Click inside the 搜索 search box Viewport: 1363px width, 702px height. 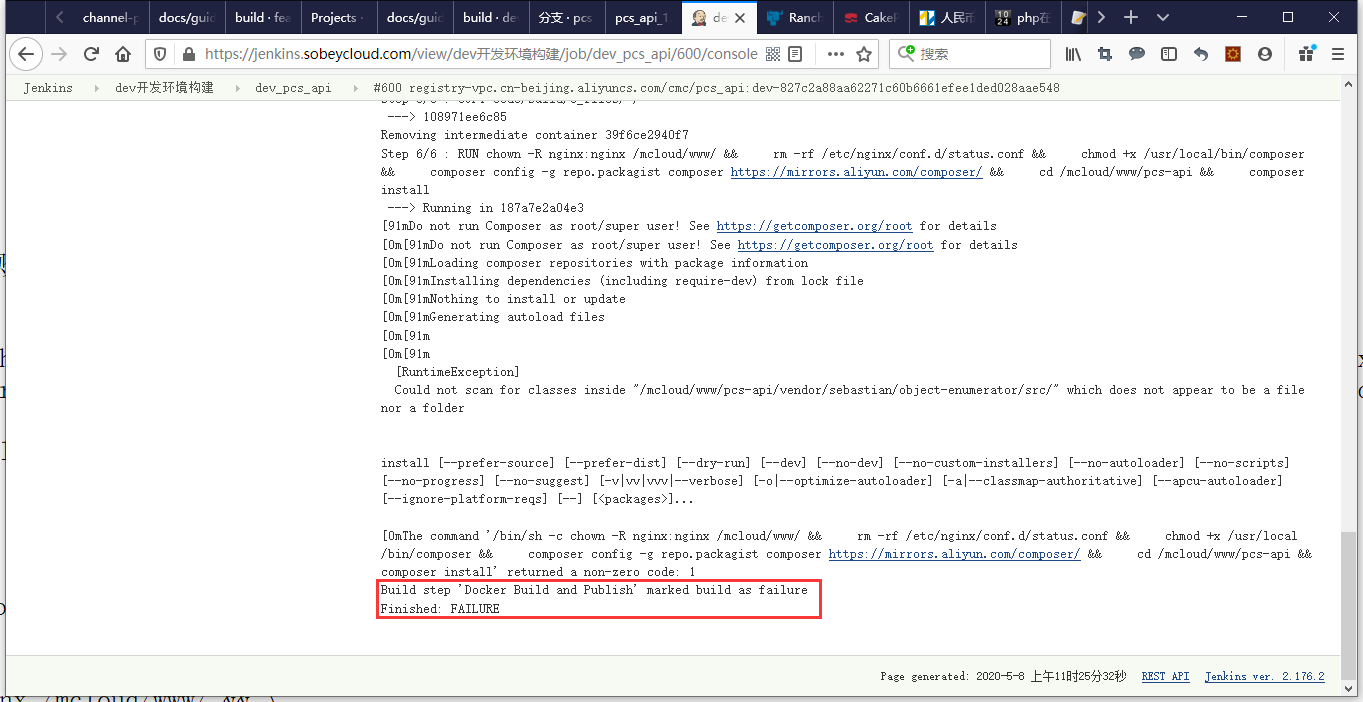tap(980, 54)
